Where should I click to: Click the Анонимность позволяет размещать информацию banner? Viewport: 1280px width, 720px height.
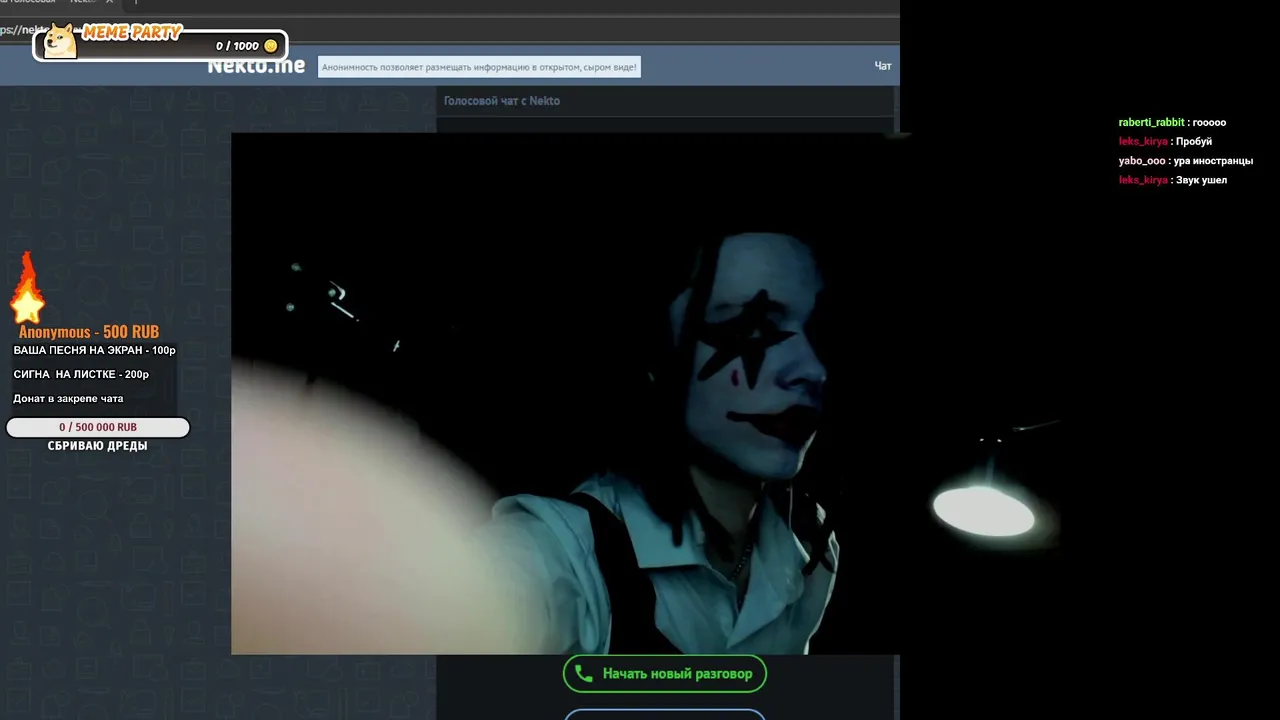(x=479, y=67)
